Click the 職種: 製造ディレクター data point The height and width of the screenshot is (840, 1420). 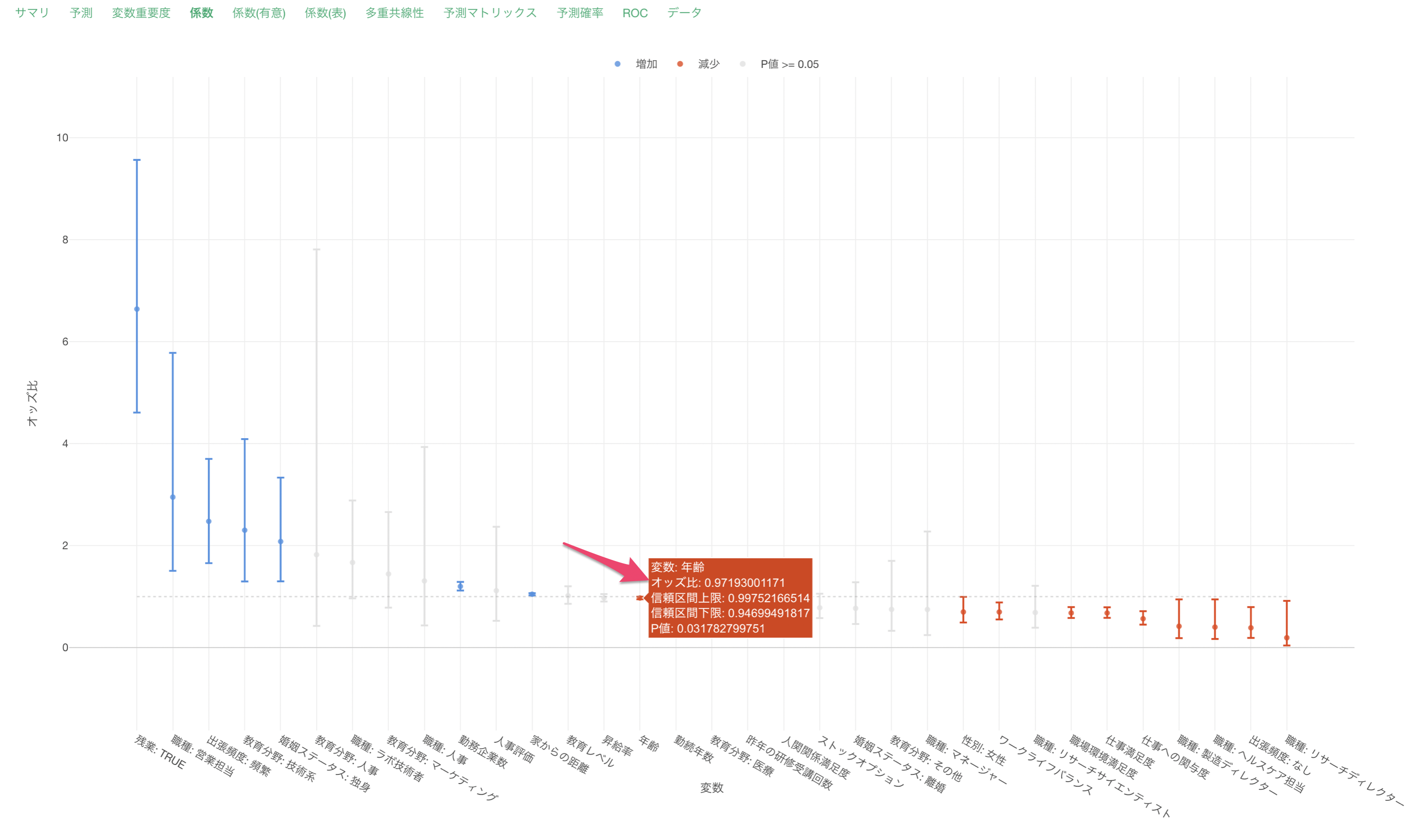click(1179, 627)
